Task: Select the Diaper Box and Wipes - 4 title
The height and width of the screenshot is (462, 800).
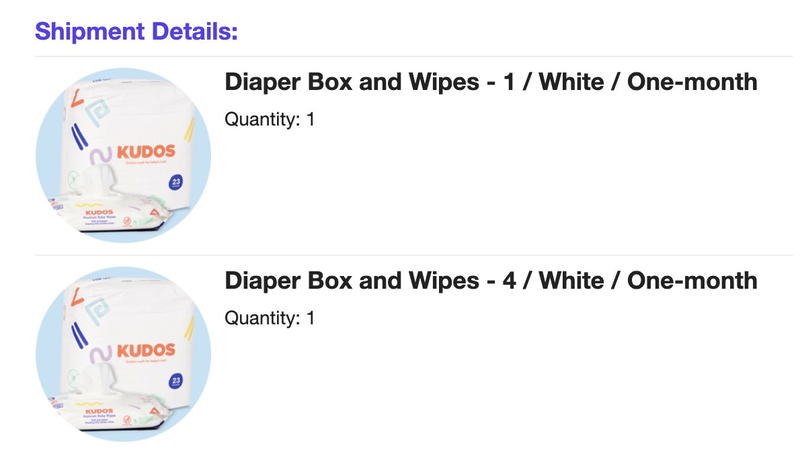Action: 491,281
